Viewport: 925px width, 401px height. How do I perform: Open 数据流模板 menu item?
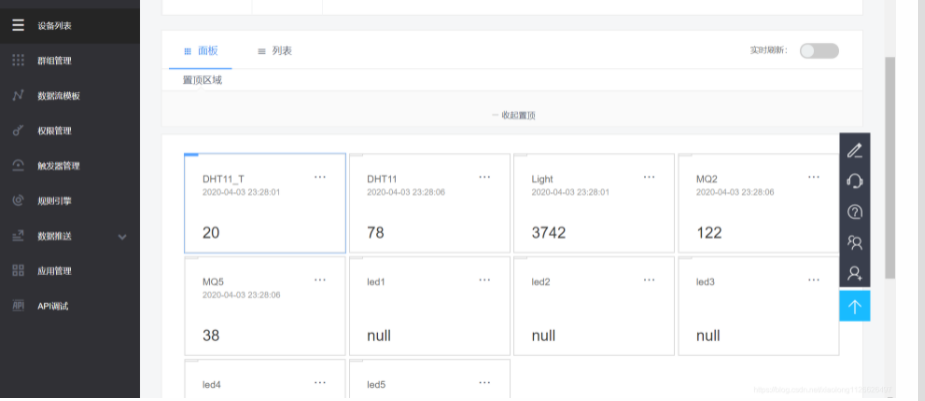click(x=59, y=96)
